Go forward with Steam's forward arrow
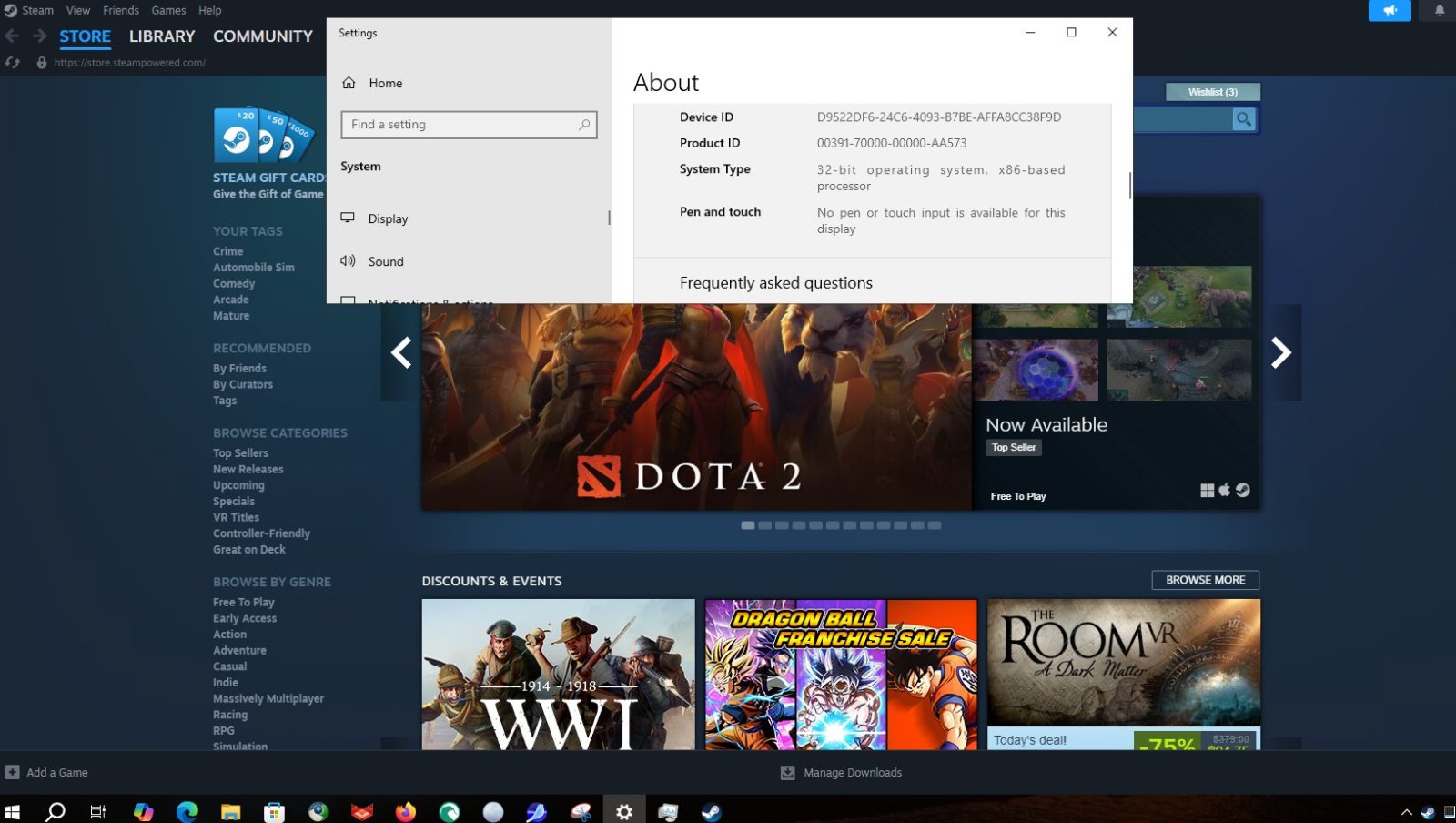The image size is (1456, 823). (x=40, y=36)
